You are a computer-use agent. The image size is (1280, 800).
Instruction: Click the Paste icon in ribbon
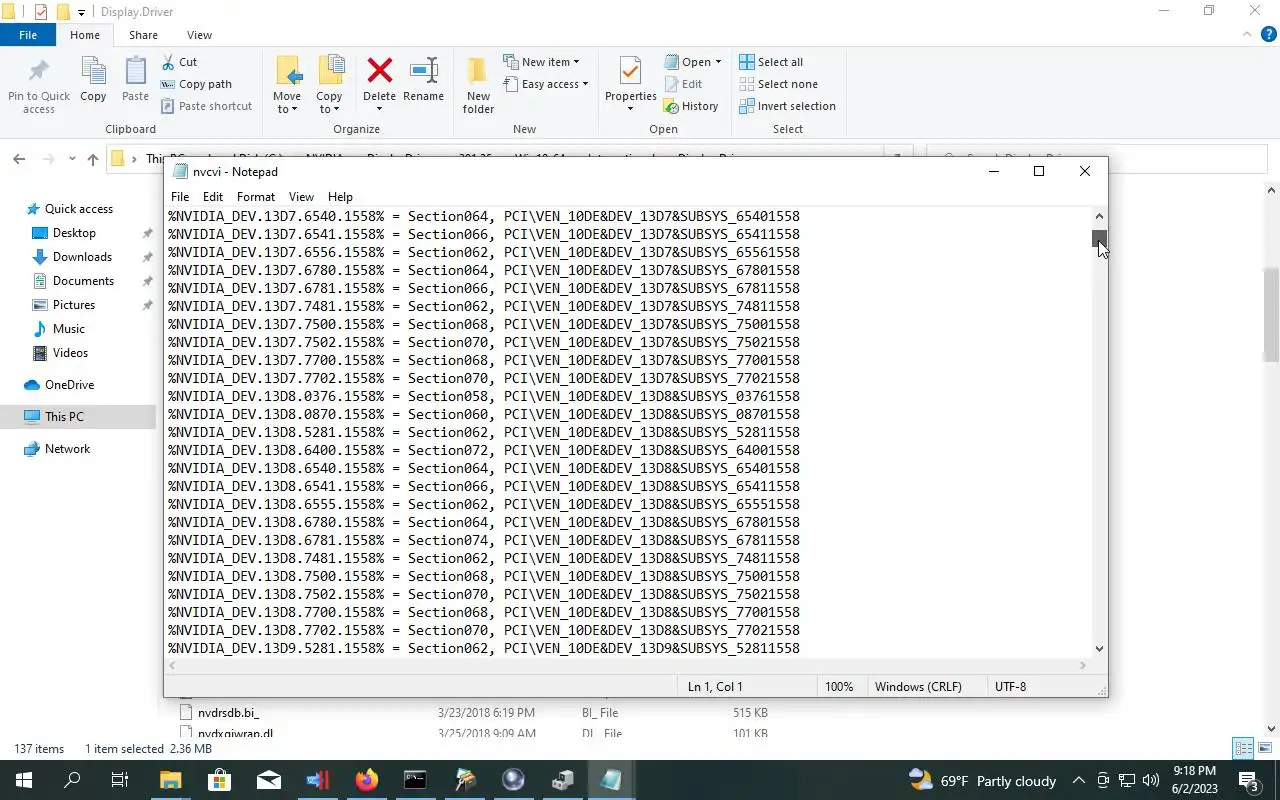coord(135,71)
